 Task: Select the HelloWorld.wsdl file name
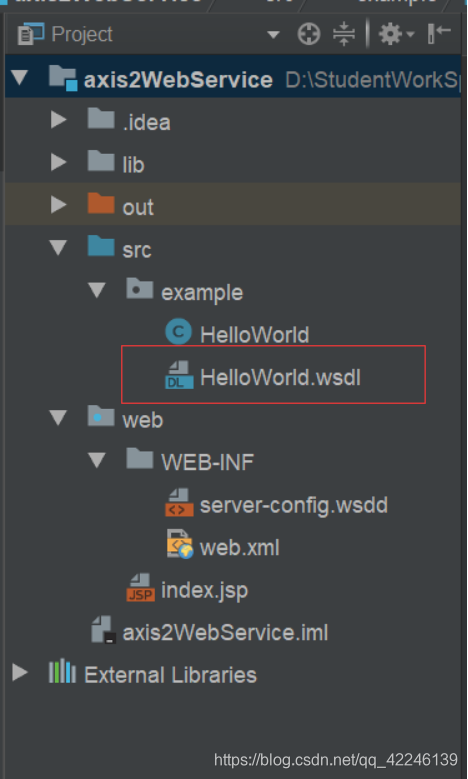click(x=280, y=378)
